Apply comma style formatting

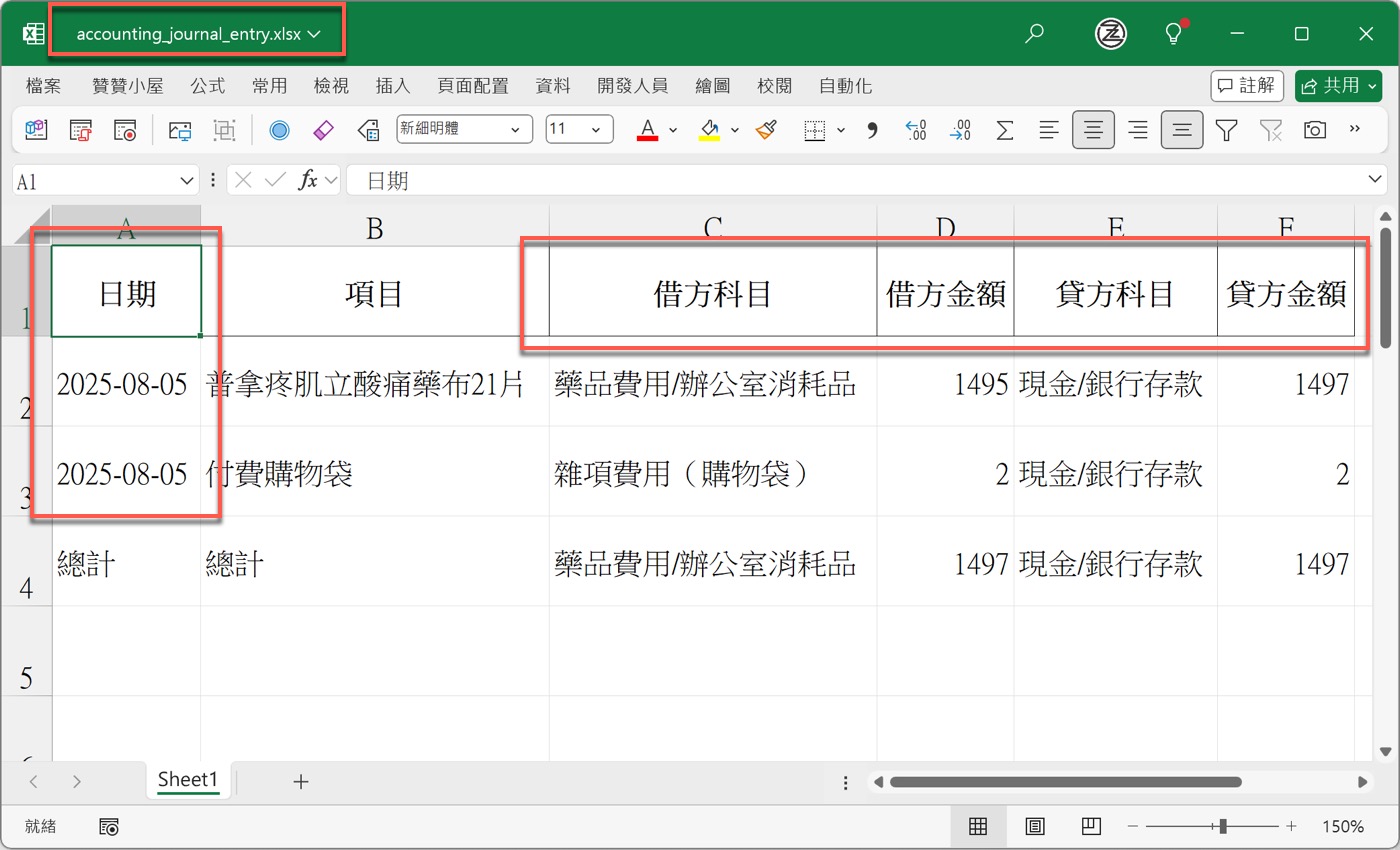click(872, 129)
